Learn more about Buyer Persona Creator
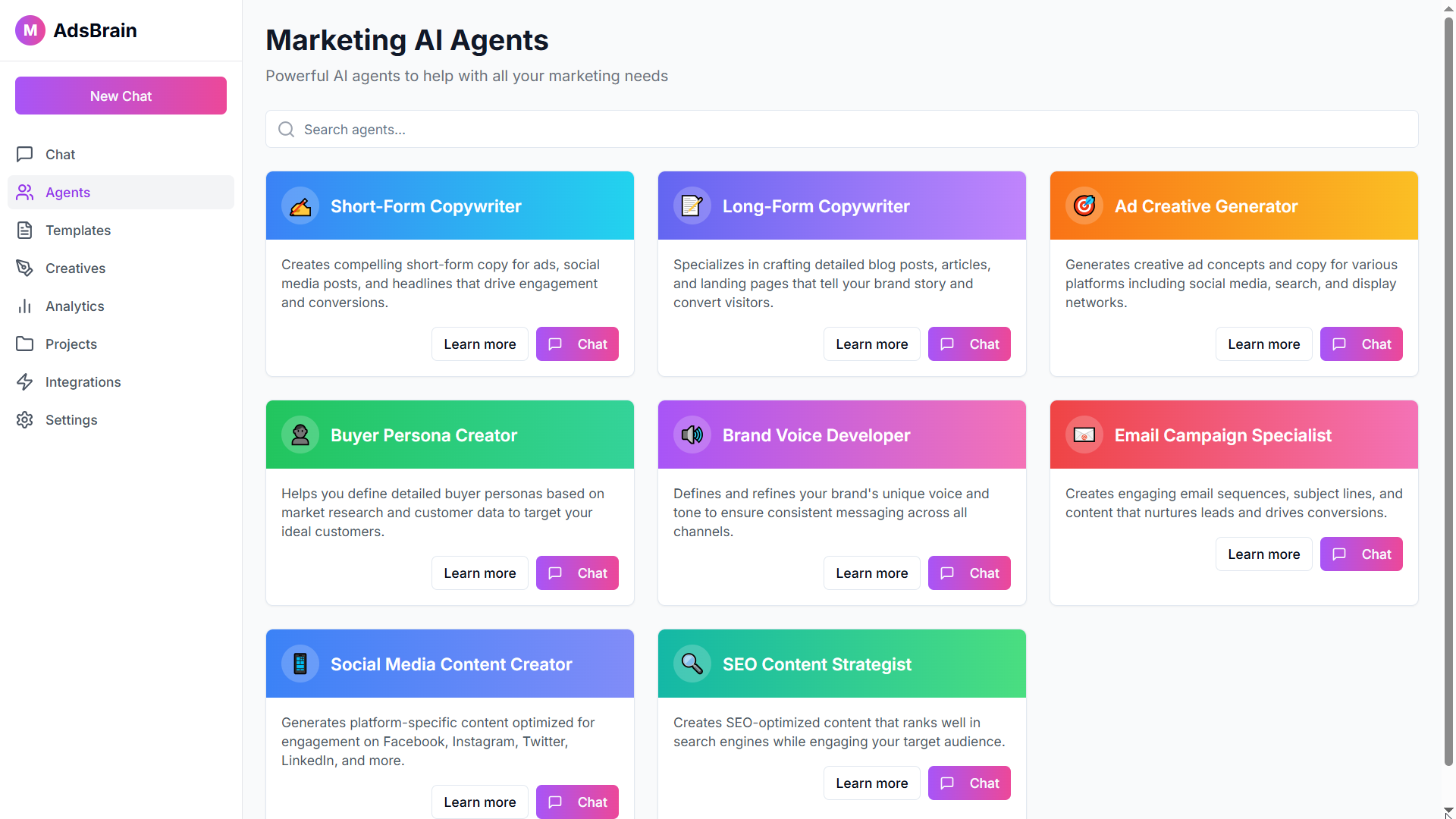1456x819 pixels. click(x=480, y=573)
